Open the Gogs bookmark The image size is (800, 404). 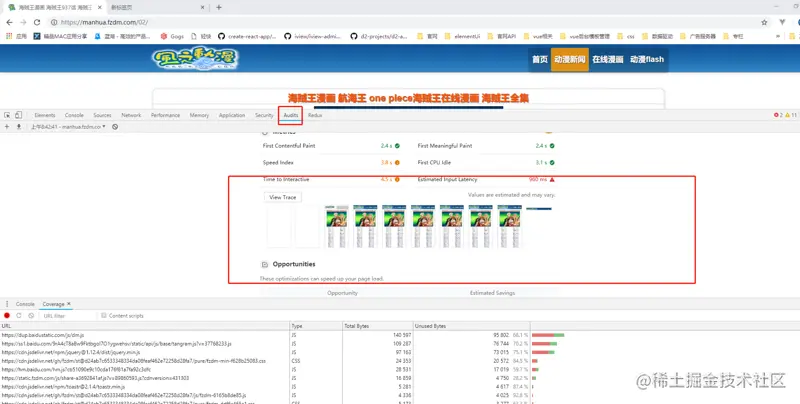[172, 36]
